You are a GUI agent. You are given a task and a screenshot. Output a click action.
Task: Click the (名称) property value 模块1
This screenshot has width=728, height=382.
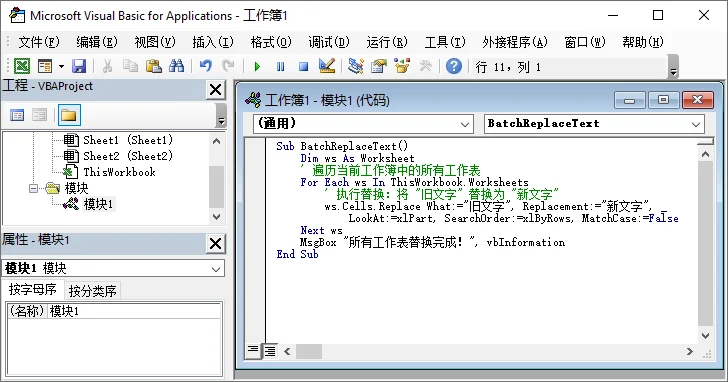(134, 311)
